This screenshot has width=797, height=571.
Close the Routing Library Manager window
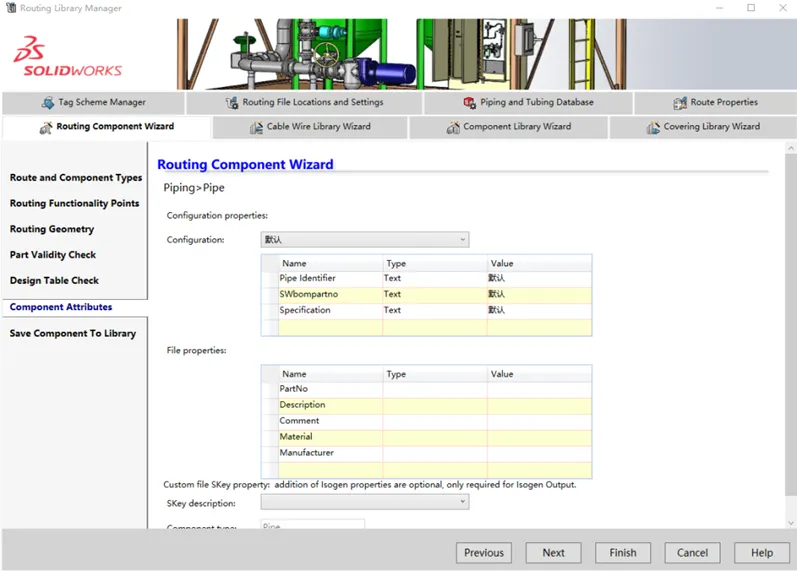(783, 8)
